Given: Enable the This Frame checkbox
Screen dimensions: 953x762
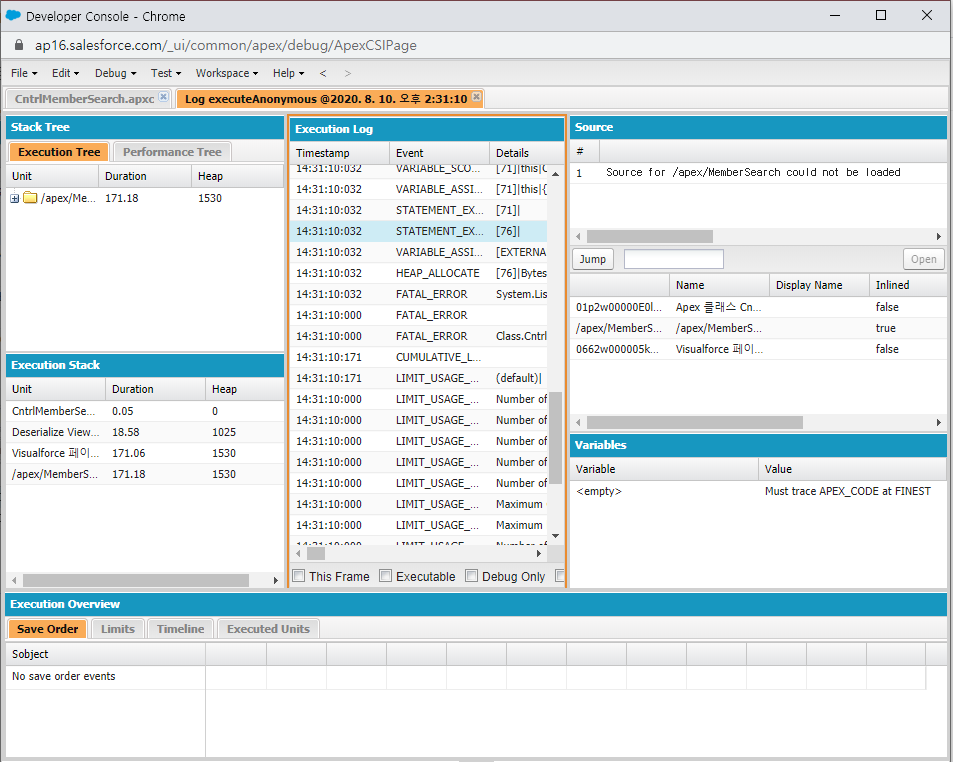Looking at the screenshot, I should pyautogui.click(x=298, y=575).
